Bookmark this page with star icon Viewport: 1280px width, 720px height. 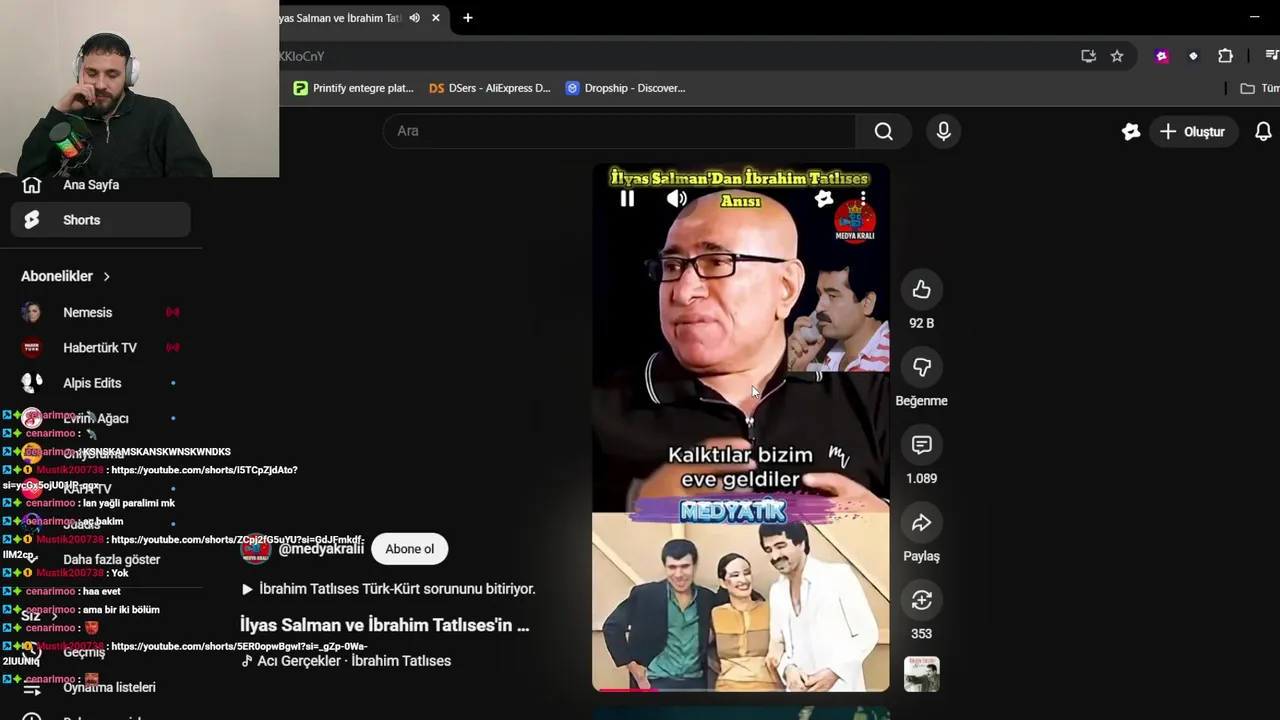(1117, 56)
